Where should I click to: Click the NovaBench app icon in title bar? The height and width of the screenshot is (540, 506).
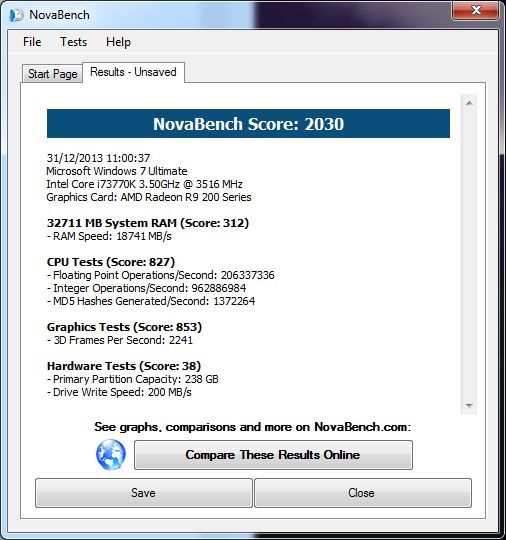coord(16,15)
